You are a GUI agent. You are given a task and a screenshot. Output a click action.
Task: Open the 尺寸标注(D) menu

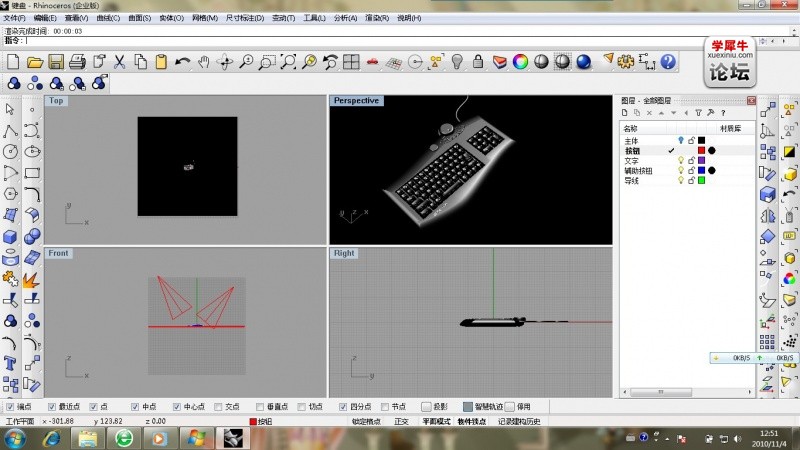pos(245,18)
